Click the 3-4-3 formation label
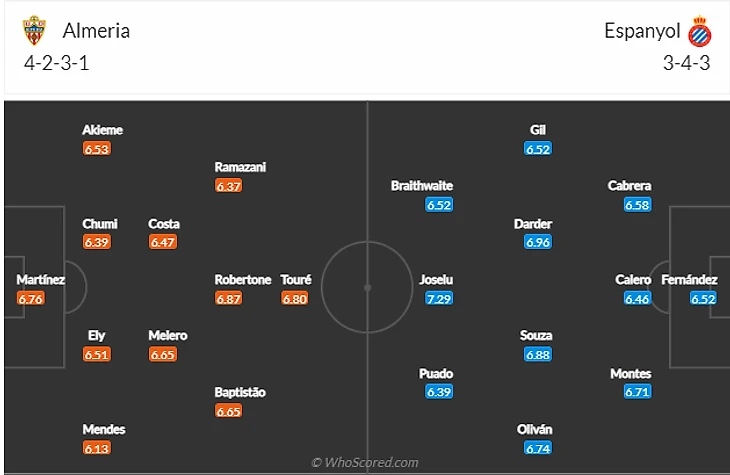 tap(687, 63)
